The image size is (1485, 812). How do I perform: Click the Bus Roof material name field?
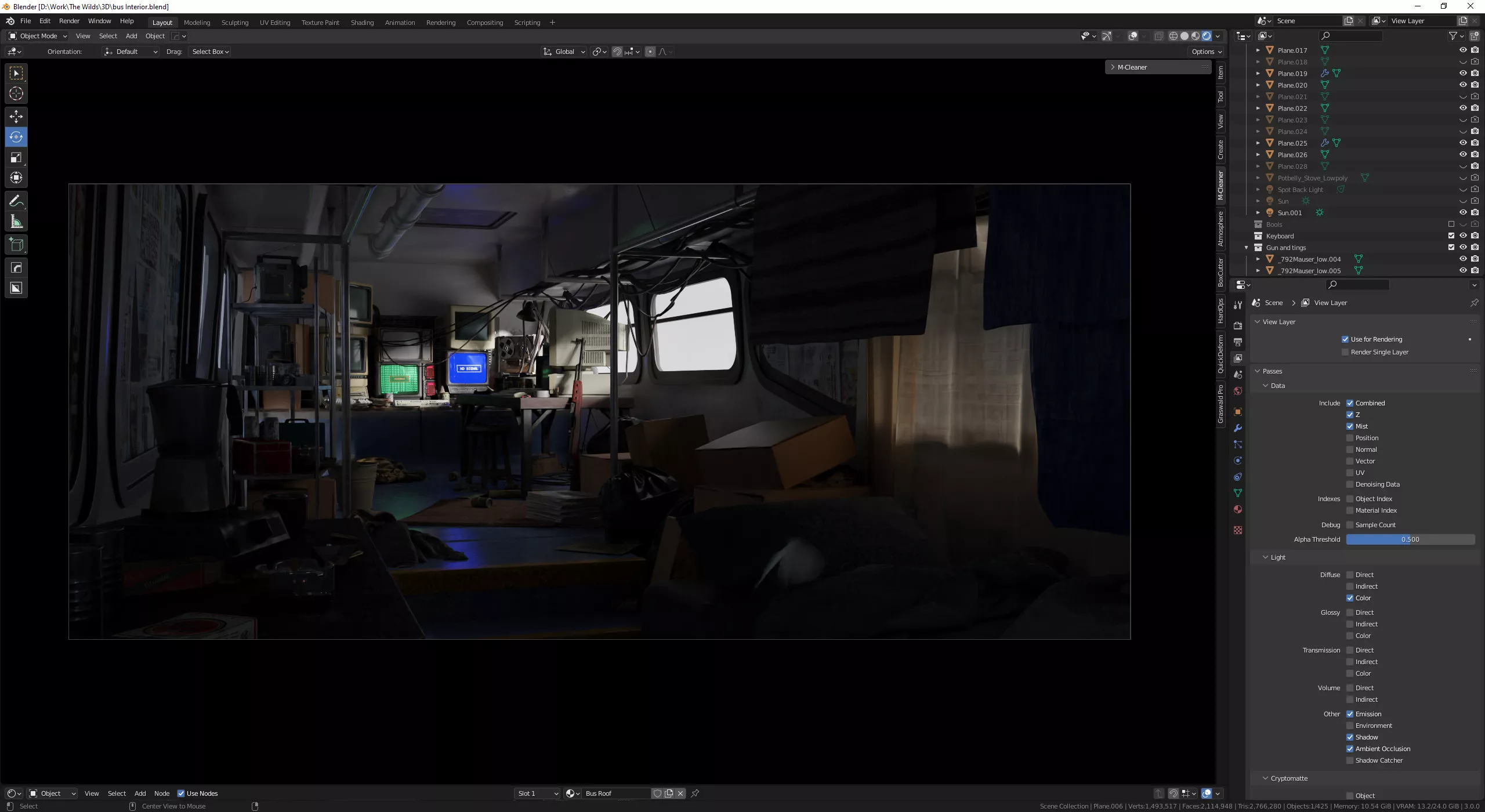click(x=615, y=793)
